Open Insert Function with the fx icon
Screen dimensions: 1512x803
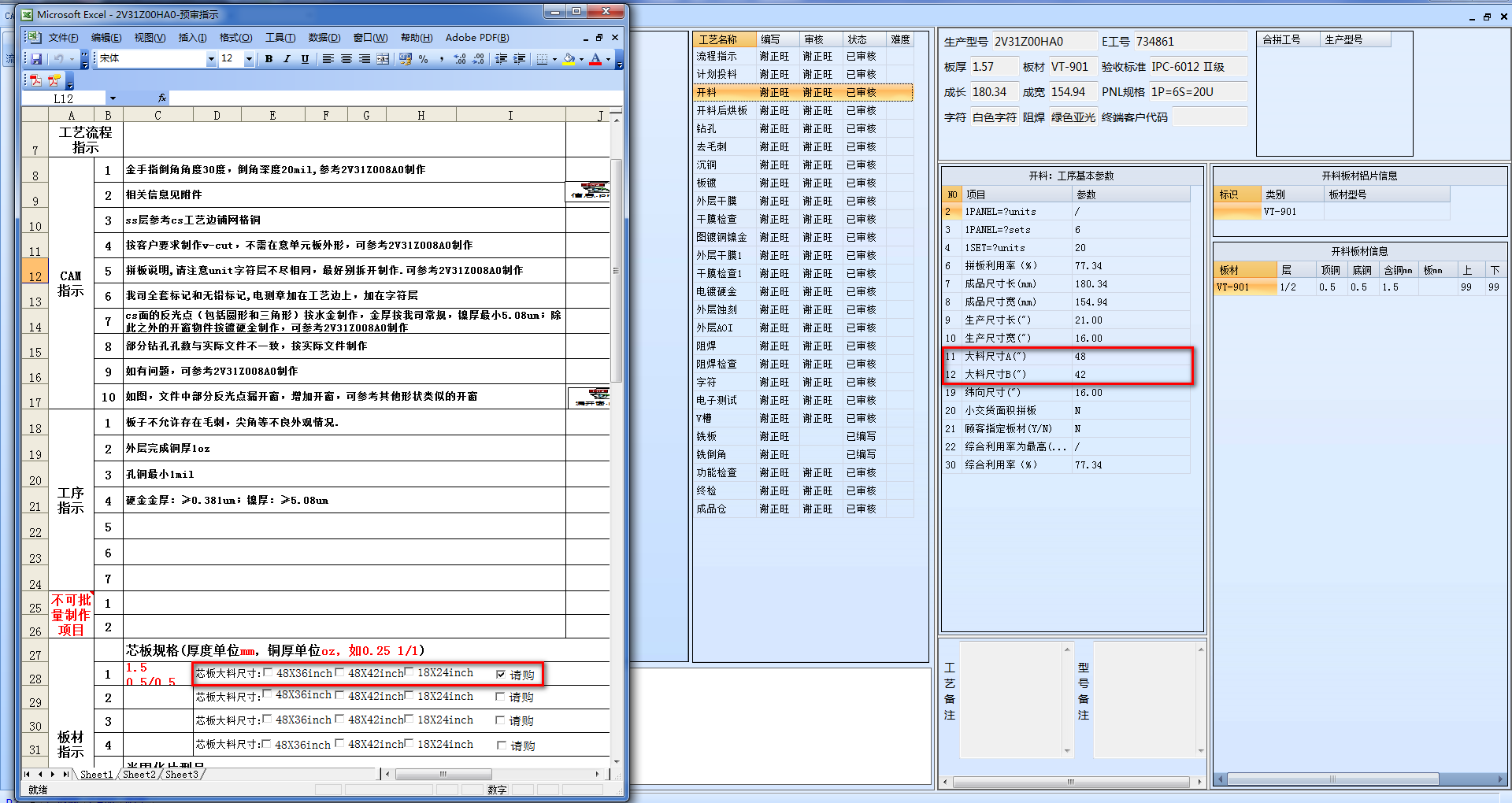point(161,98)
